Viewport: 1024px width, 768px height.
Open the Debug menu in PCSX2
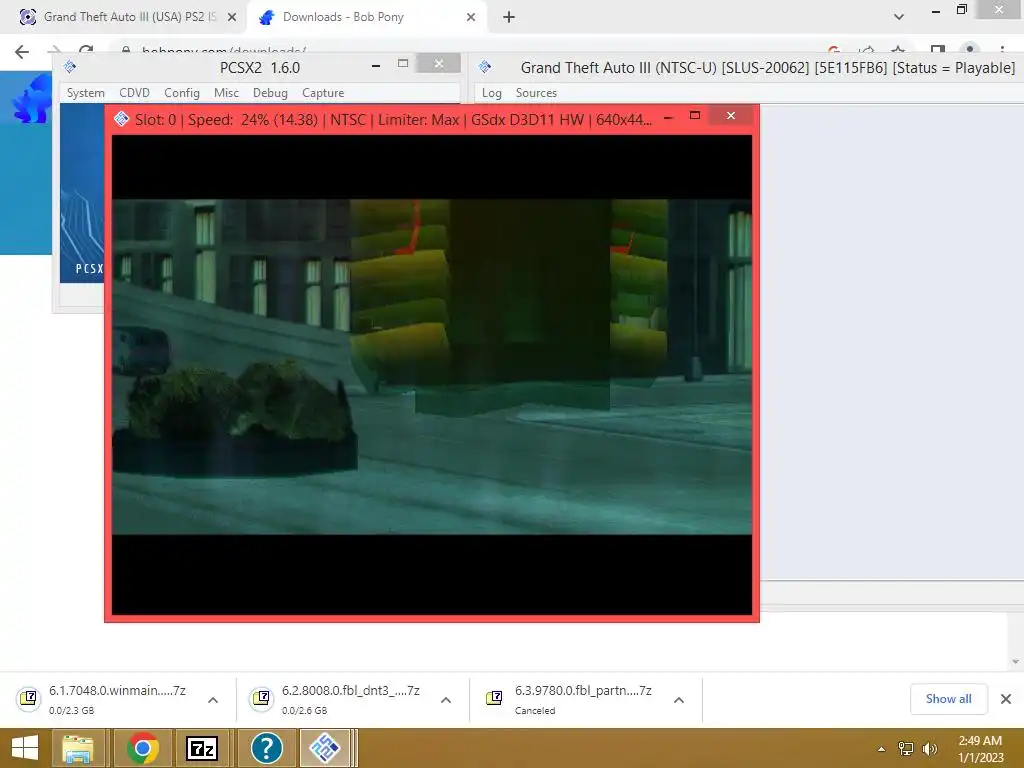(x=270, y=93)
